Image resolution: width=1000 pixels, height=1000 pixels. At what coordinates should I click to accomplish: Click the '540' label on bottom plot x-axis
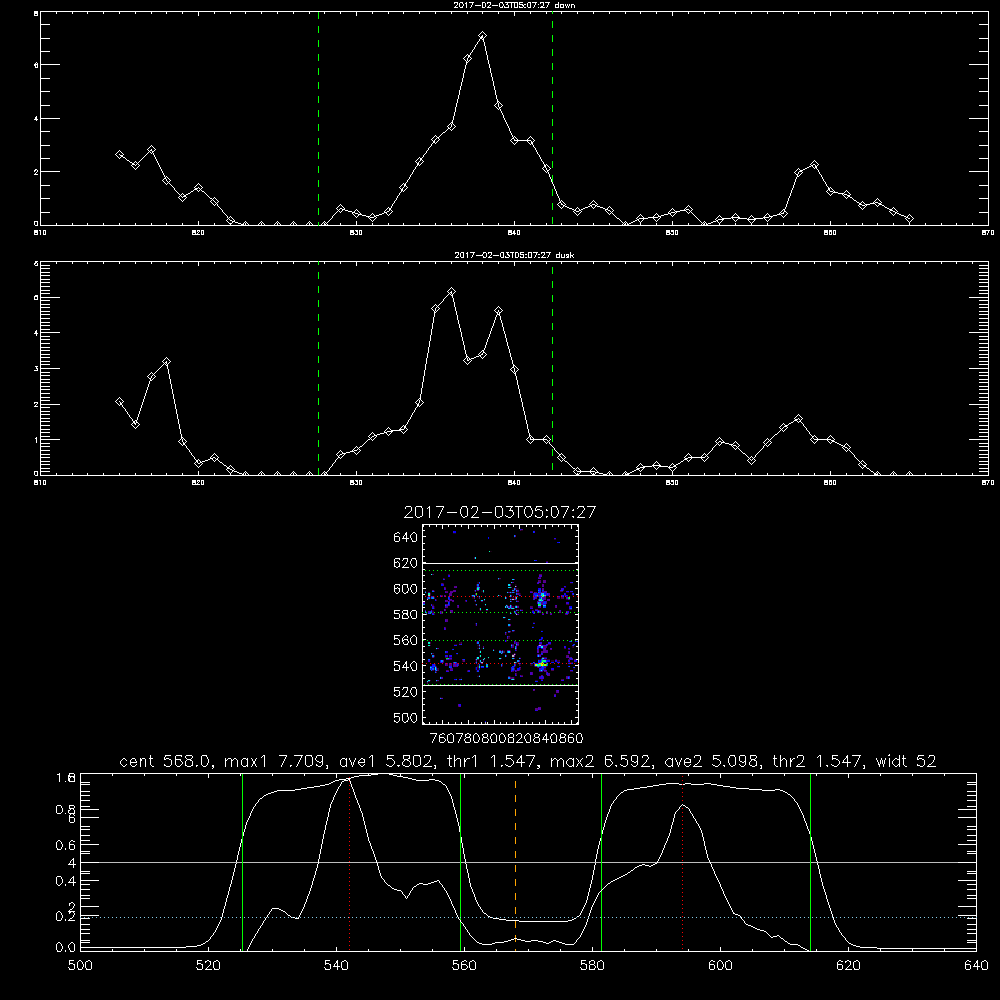click(x=336, y=965)
